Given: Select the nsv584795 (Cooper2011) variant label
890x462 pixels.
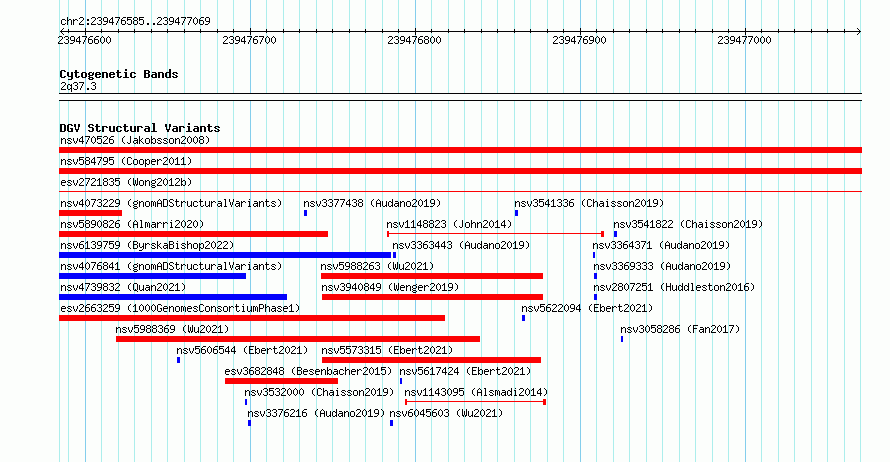Looking at the screenshot, I should [x=126, y=161].
